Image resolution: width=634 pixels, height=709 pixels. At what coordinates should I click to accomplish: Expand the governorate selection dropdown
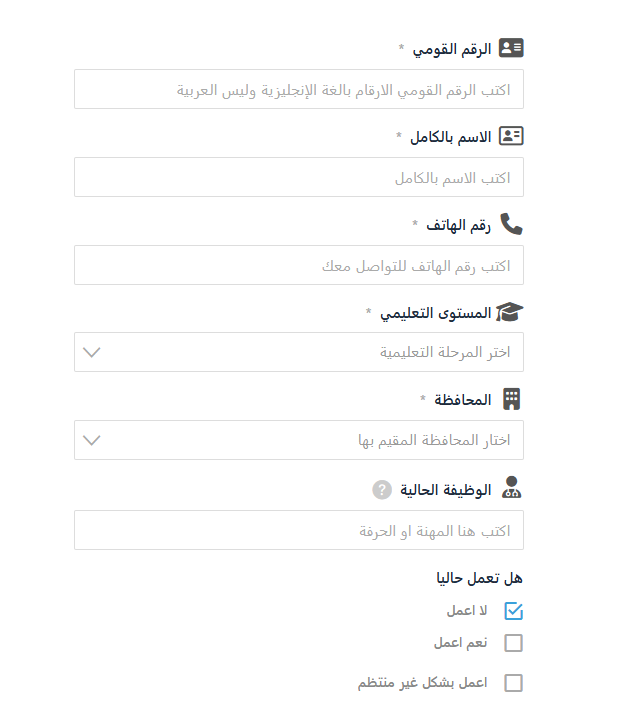[x=298, y=440]
